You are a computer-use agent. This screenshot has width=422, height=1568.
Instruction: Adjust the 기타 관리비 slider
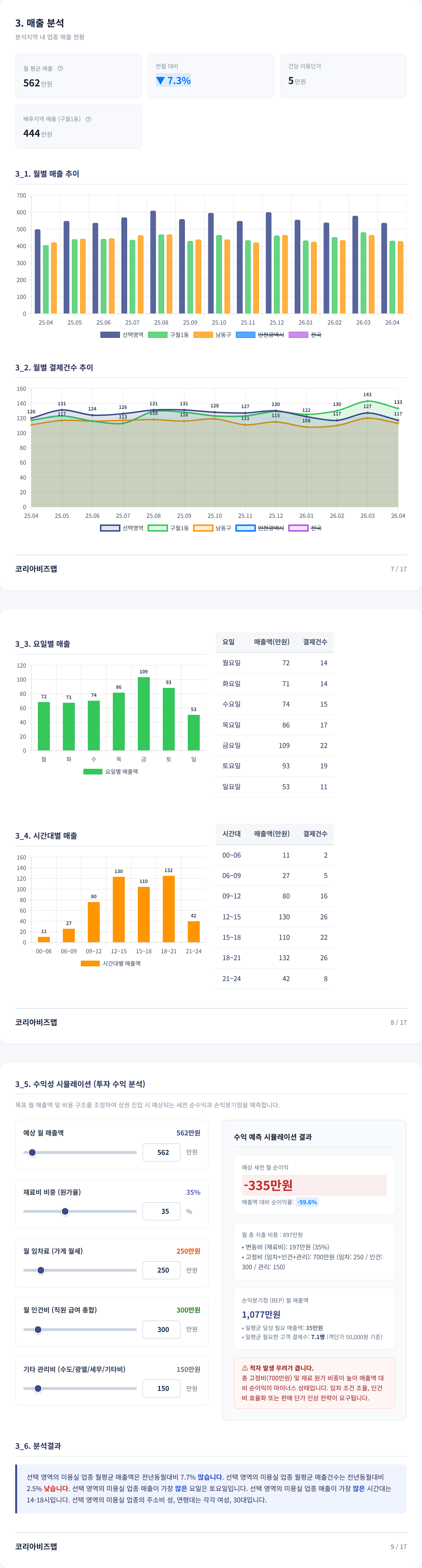click(80, 1389)
